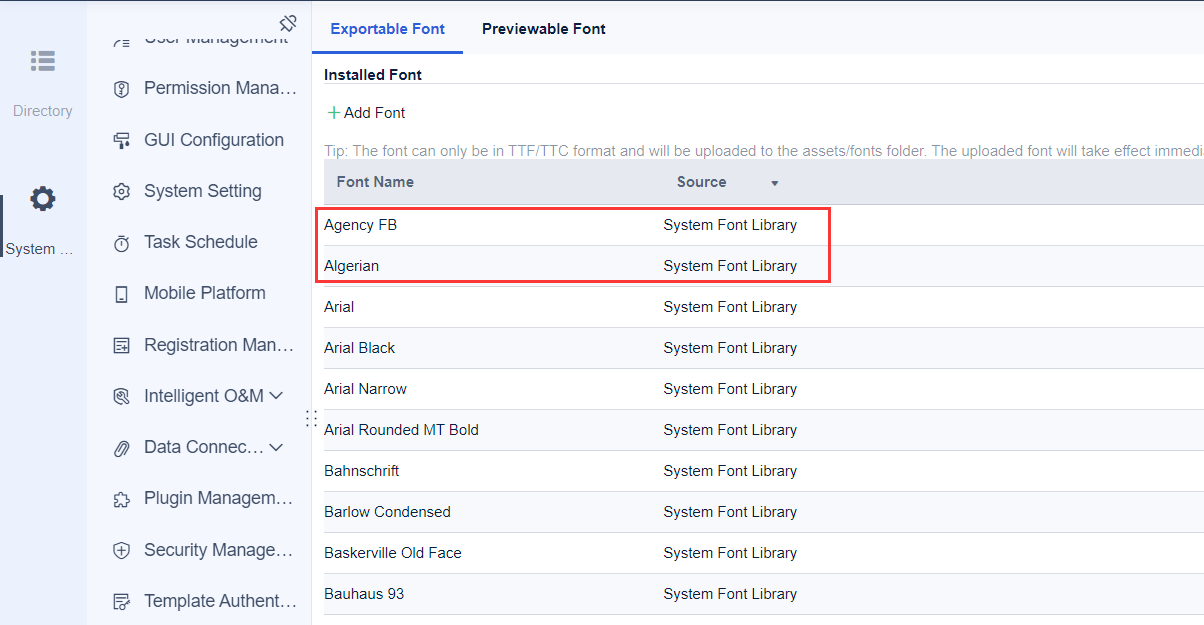Click the Mobile Platform phone icon
The width and height of the screenshot is (1204, 625).
click(122, 294)
